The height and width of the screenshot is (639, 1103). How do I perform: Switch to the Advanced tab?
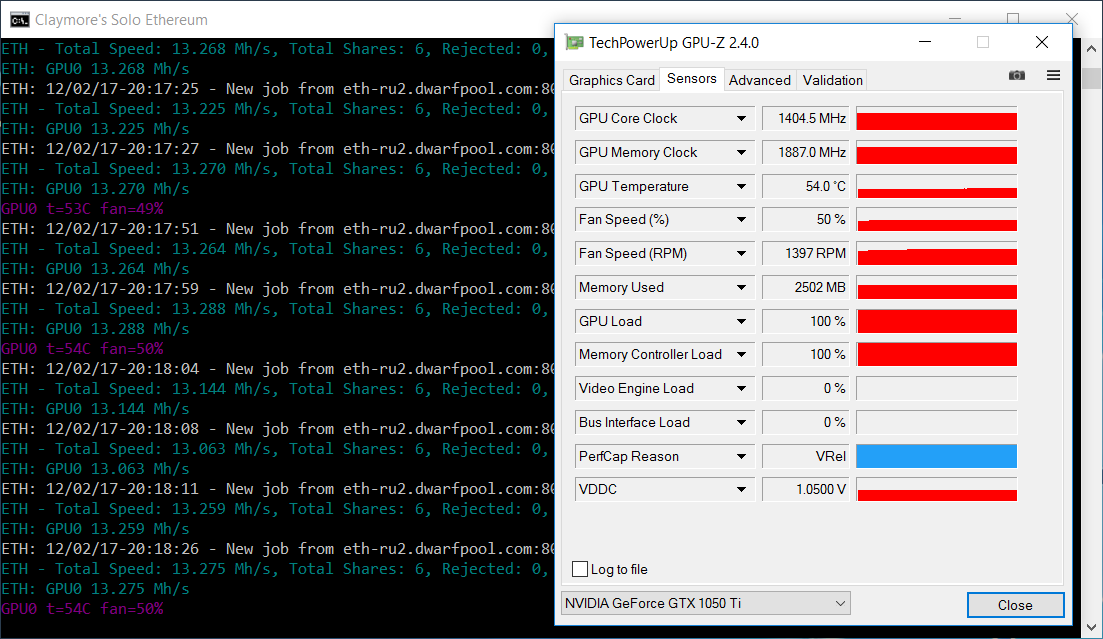click(x=760, y=80)
